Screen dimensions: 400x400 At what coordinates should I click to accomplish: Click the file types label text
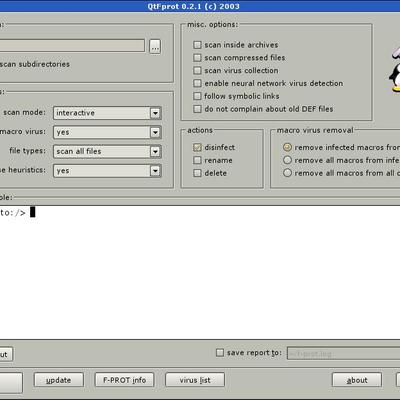pos(27,151)
